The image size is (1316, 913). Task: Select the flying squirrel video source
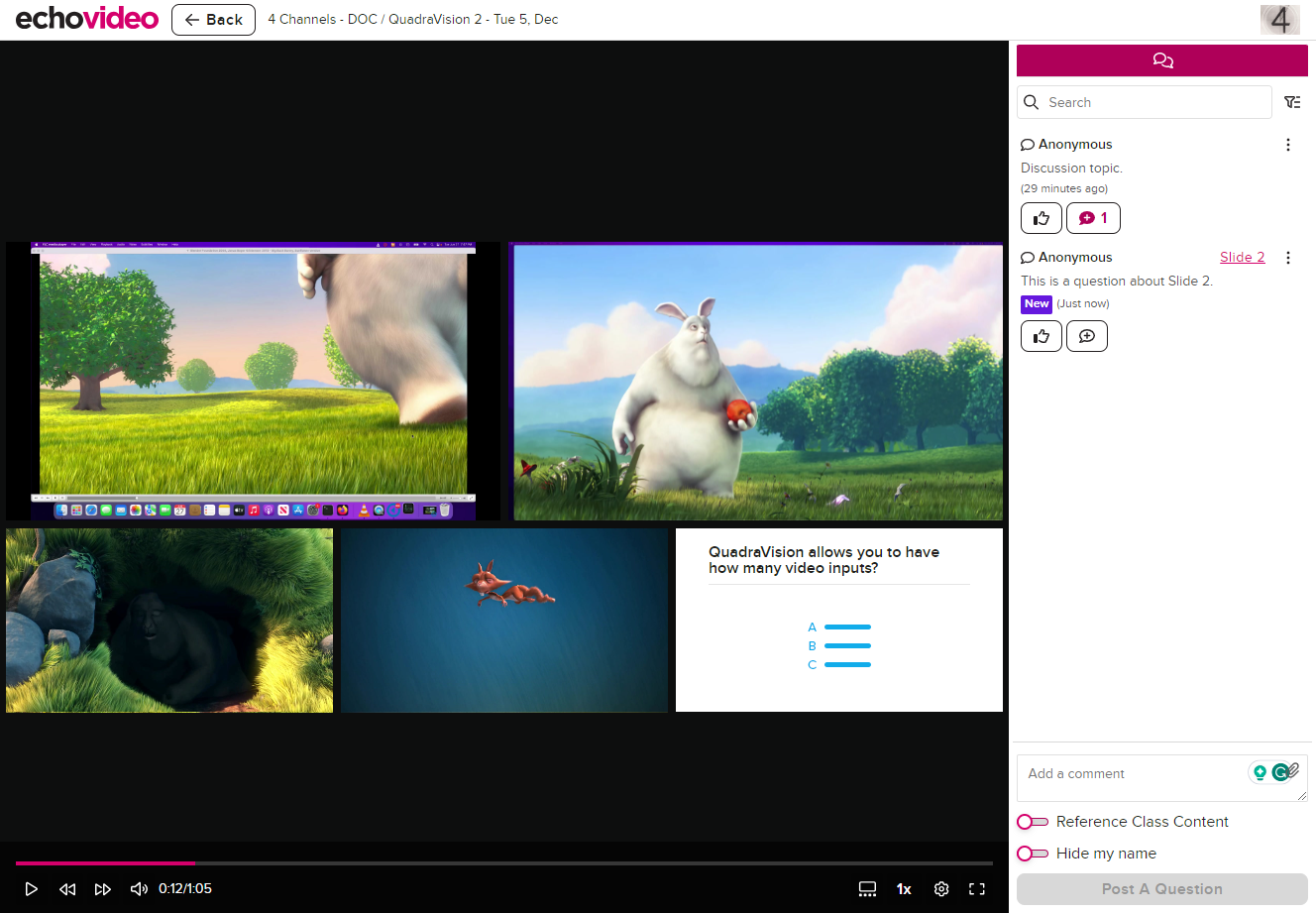pos(504,620)
